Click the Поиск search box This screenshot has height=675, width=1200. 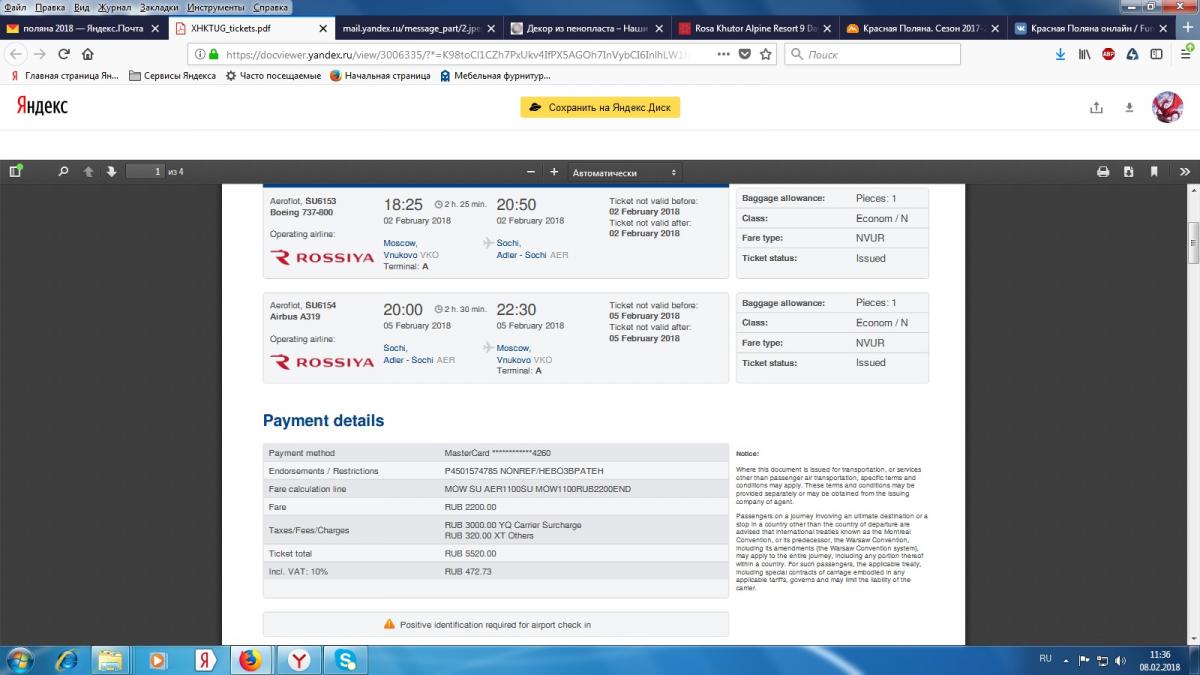click(872, 54)
